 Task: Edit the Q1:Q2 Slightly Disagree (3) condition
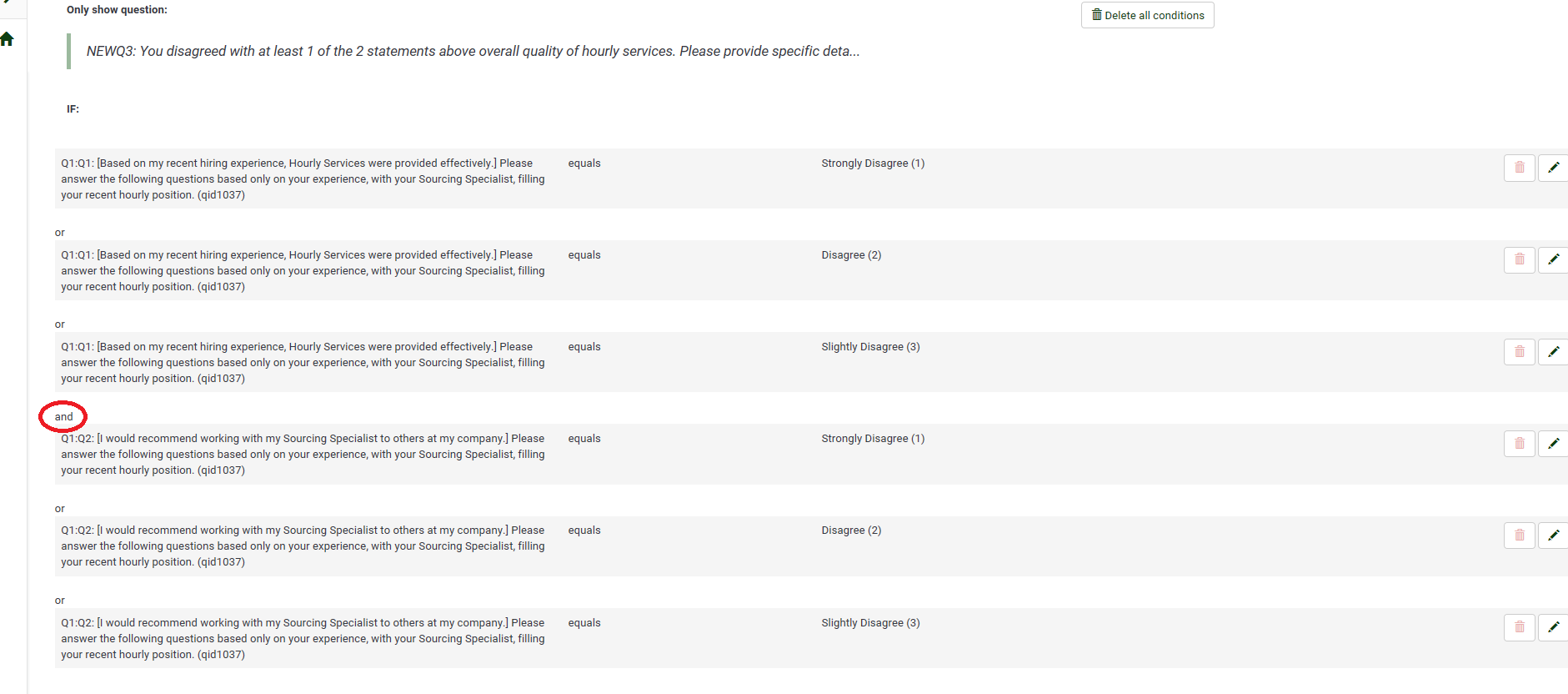1554,627
